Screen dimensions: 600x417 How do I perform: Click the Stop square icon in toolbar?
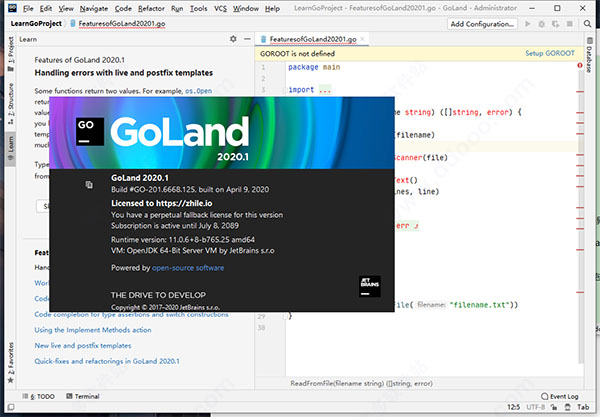click(x=569, y=24)
